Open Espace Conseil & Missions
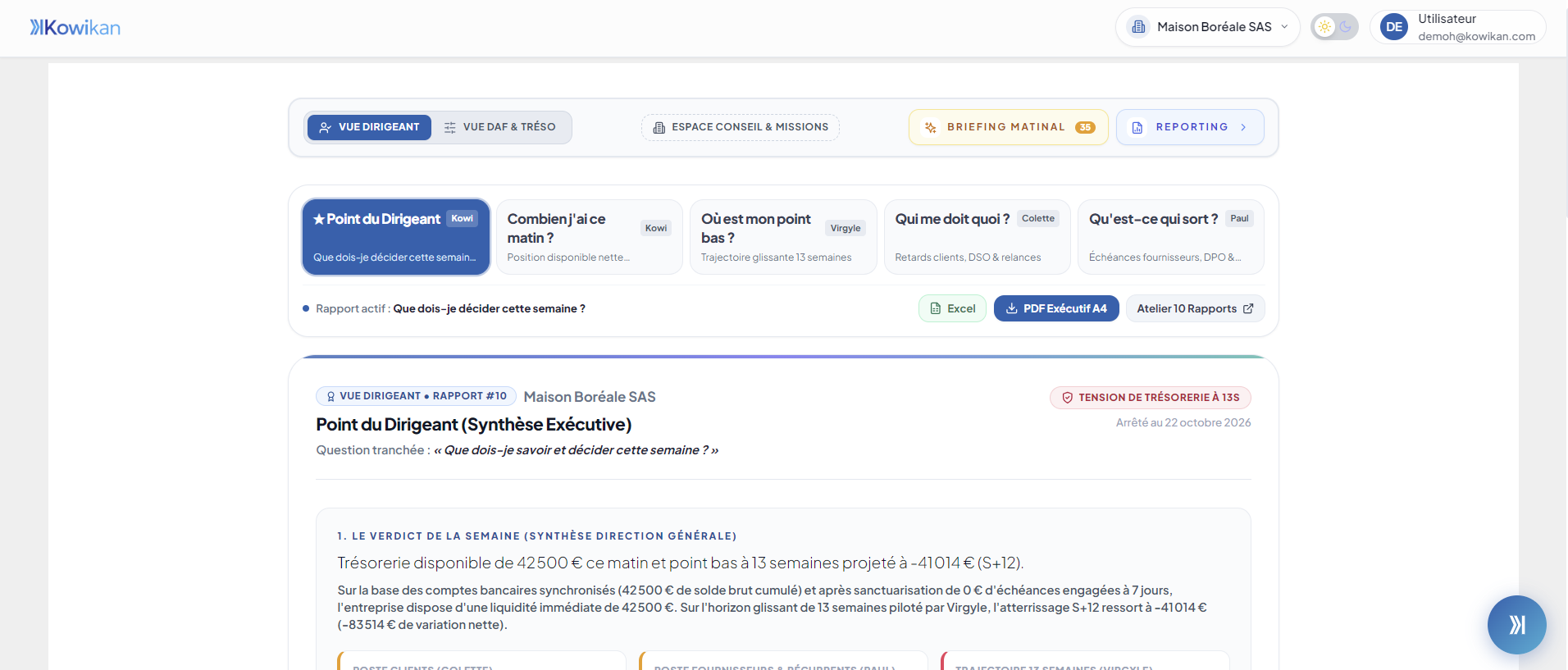The image size is (1568, 670). pyautogui.click(x=741, y=127)
